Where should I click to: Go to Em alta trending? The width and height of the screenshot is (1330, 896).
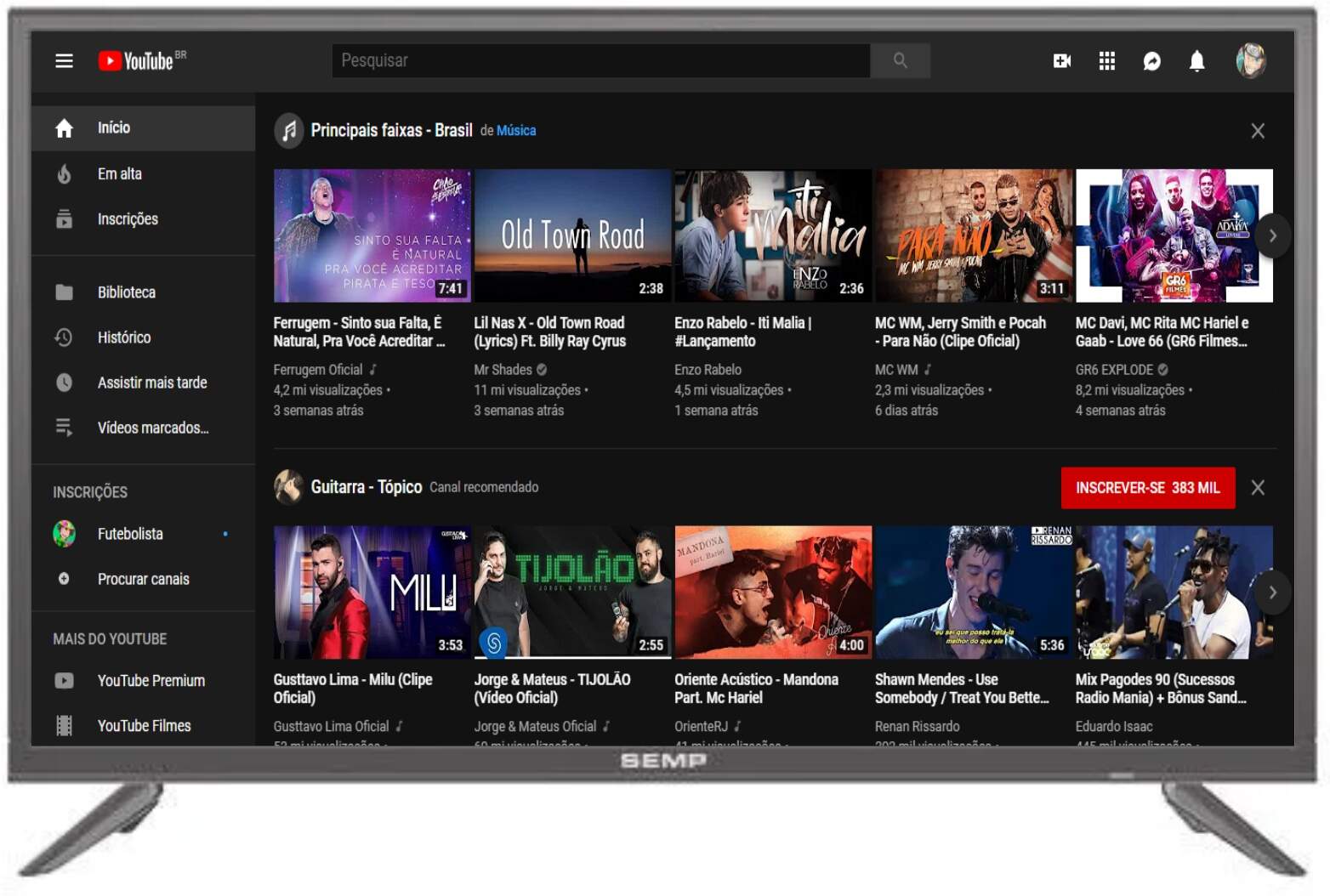[119, 173]
